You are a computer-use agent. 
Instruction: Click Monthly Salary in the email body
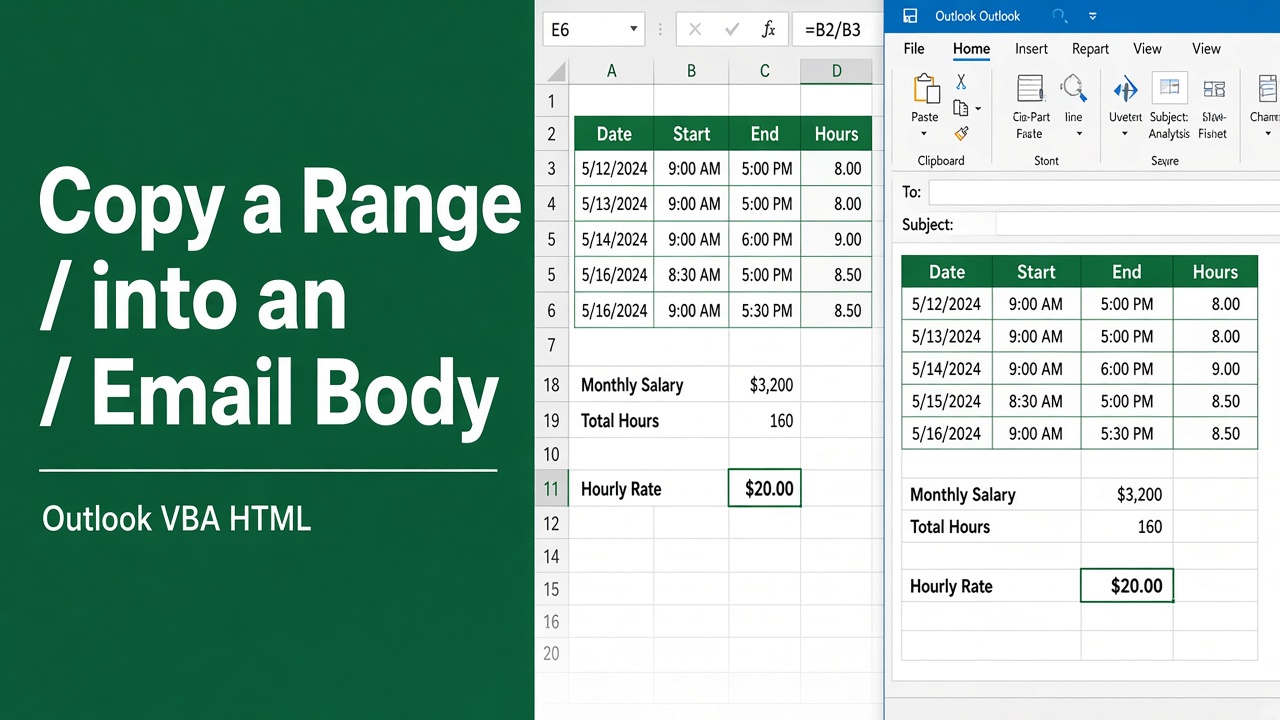point(963,494)
